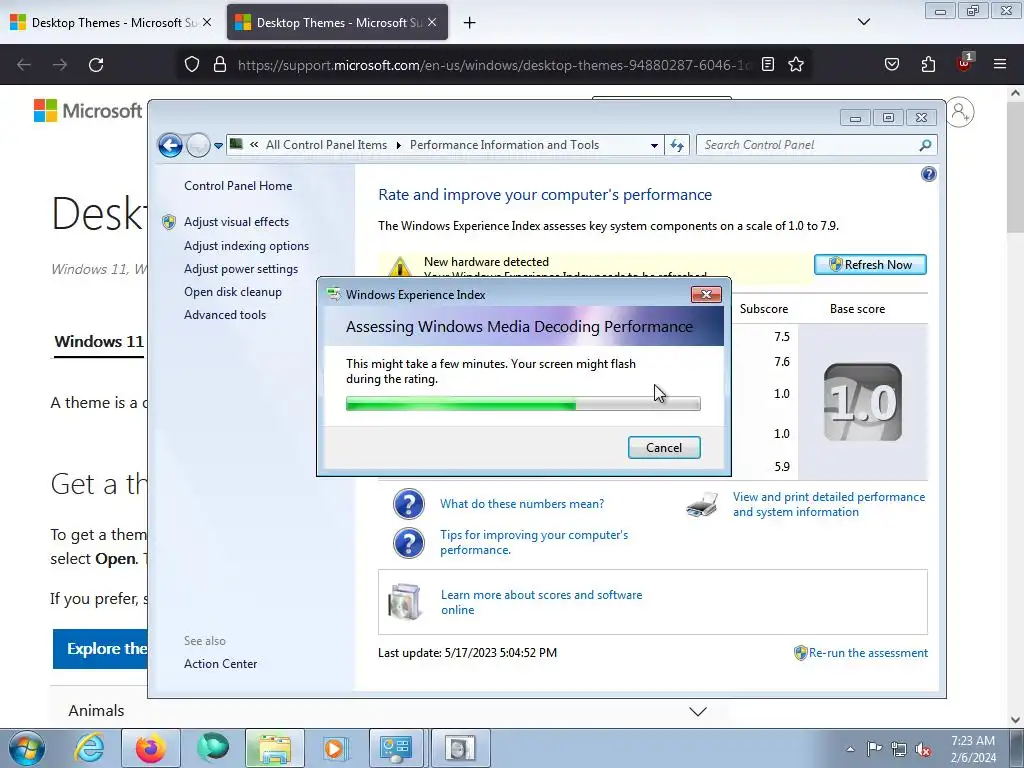Open View and print detailed performance information

coord(829,504)
